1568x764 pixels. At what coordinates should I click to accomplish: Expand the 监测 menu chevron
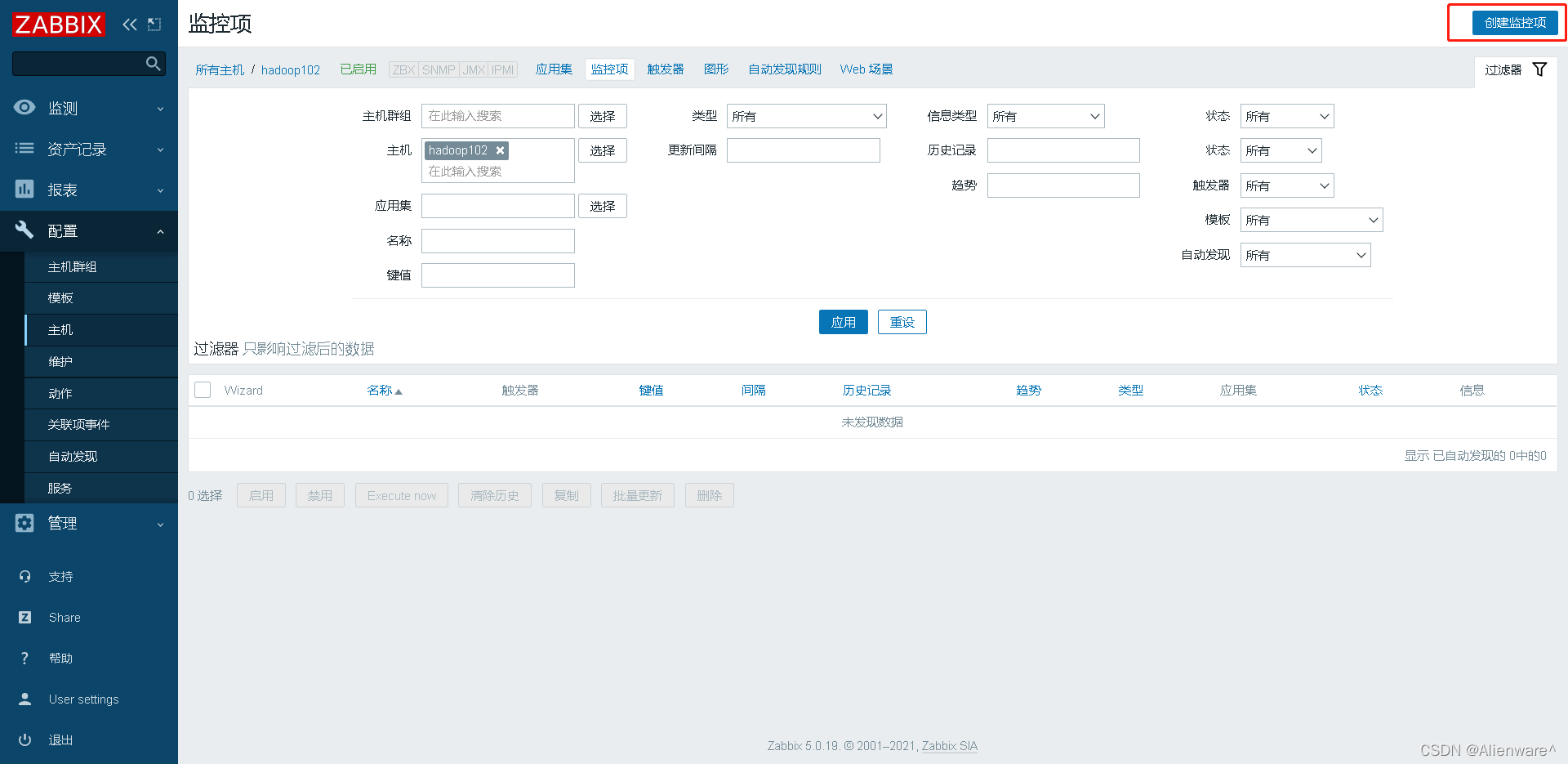point(160,109)
